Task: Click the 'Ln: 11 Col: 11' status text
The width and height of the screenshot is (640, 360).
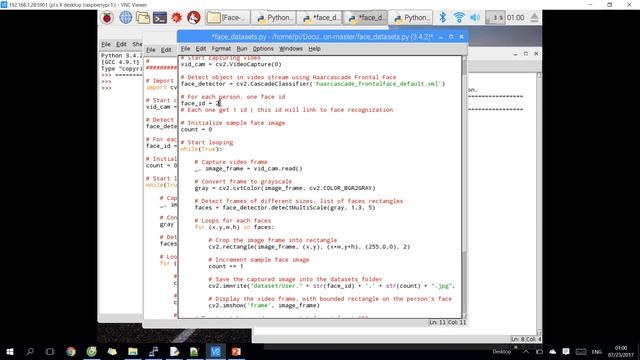Action: [x=447, y=322]
